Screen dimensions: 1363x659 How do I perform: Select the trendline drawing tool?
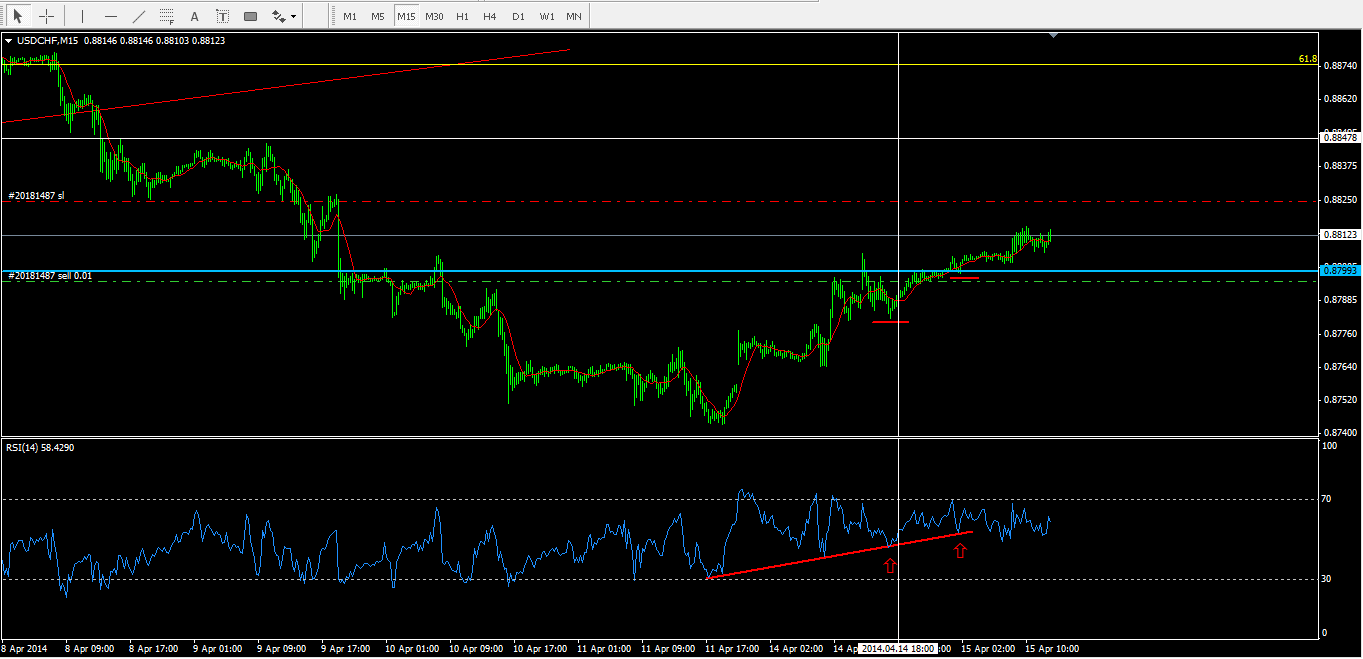(139, 16)
